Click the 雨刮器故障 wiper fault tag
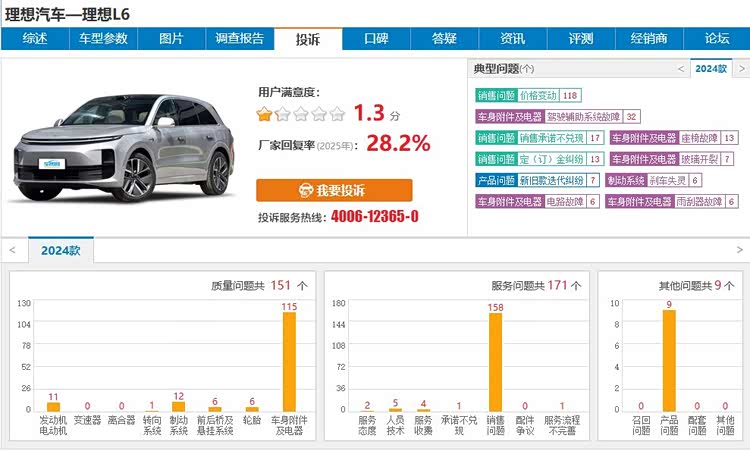Viewport: 750px width, 451px height. pyautogui.click(x=703, y=201)
